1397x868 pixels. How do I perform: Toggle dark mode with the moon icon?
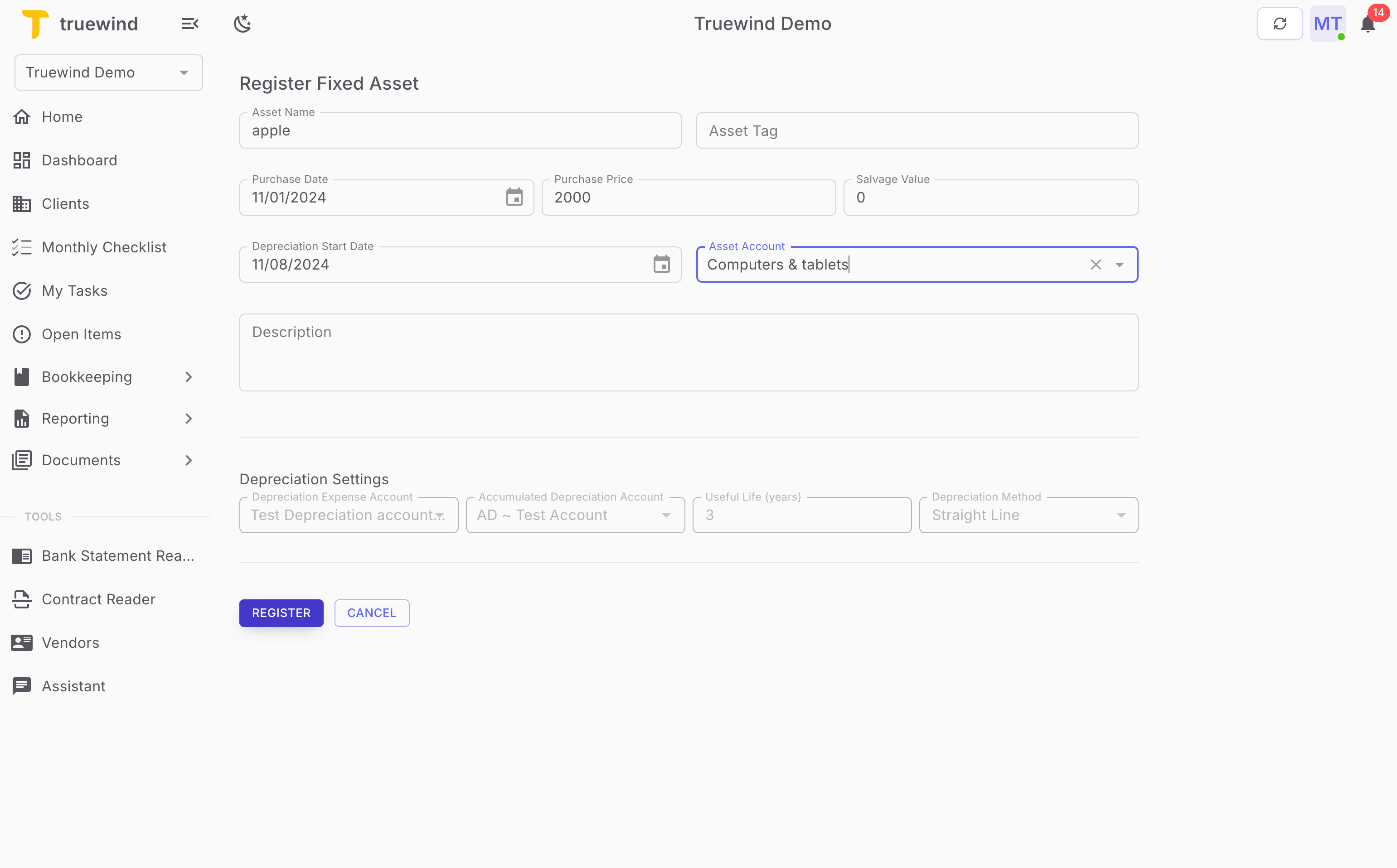tap(243, 23)
